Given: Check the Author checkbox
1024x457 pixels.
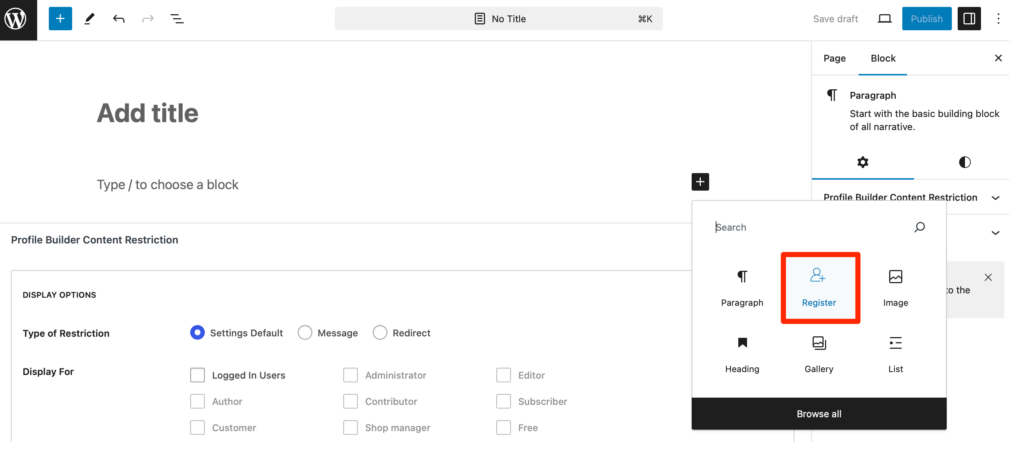Looking at the screenshot, I should click(197, 402).
